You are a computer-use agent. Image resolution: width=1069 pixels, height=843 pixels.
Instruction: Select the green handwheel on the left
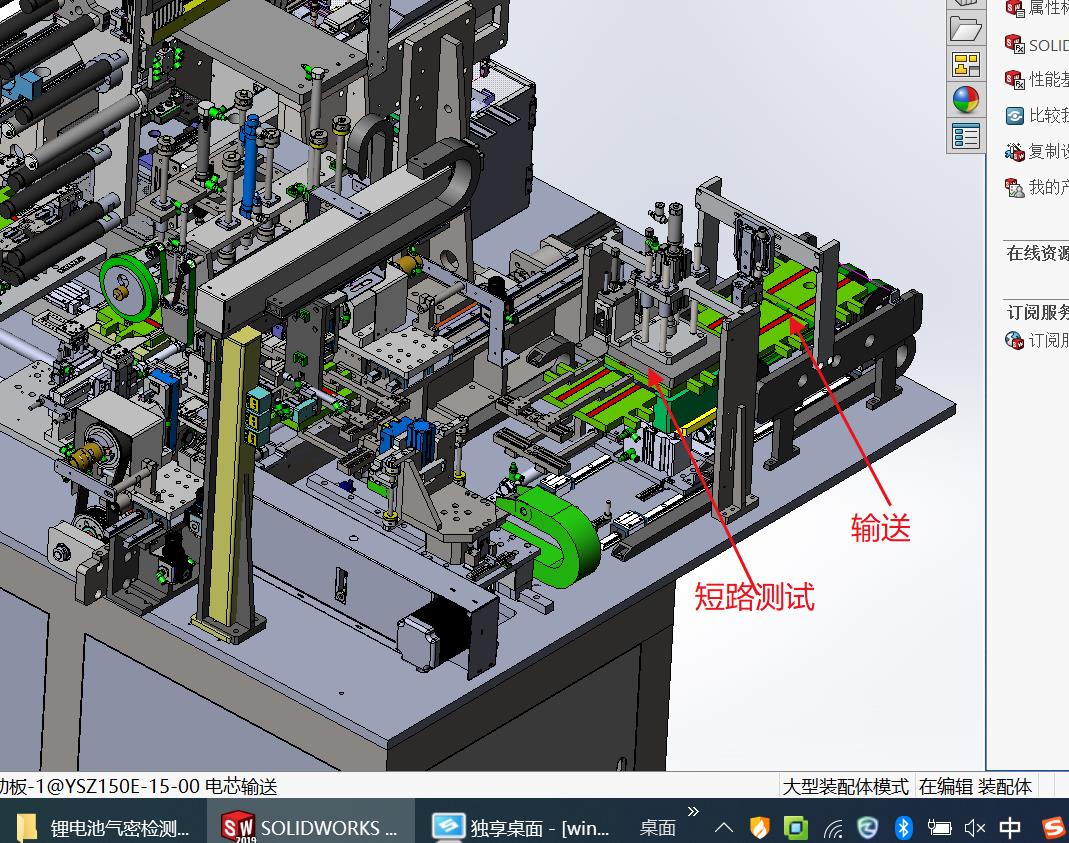tap(130, 288)
